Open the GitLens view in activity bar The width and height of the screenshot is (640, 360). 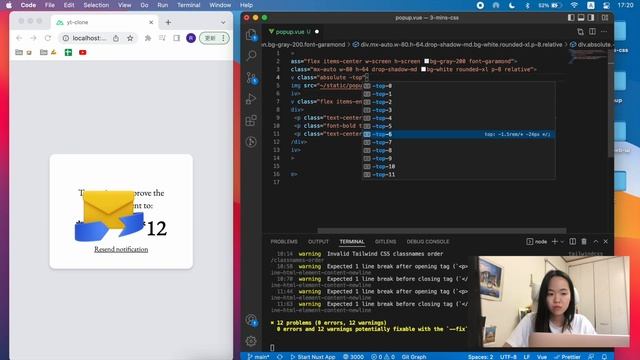click(251, 142)
